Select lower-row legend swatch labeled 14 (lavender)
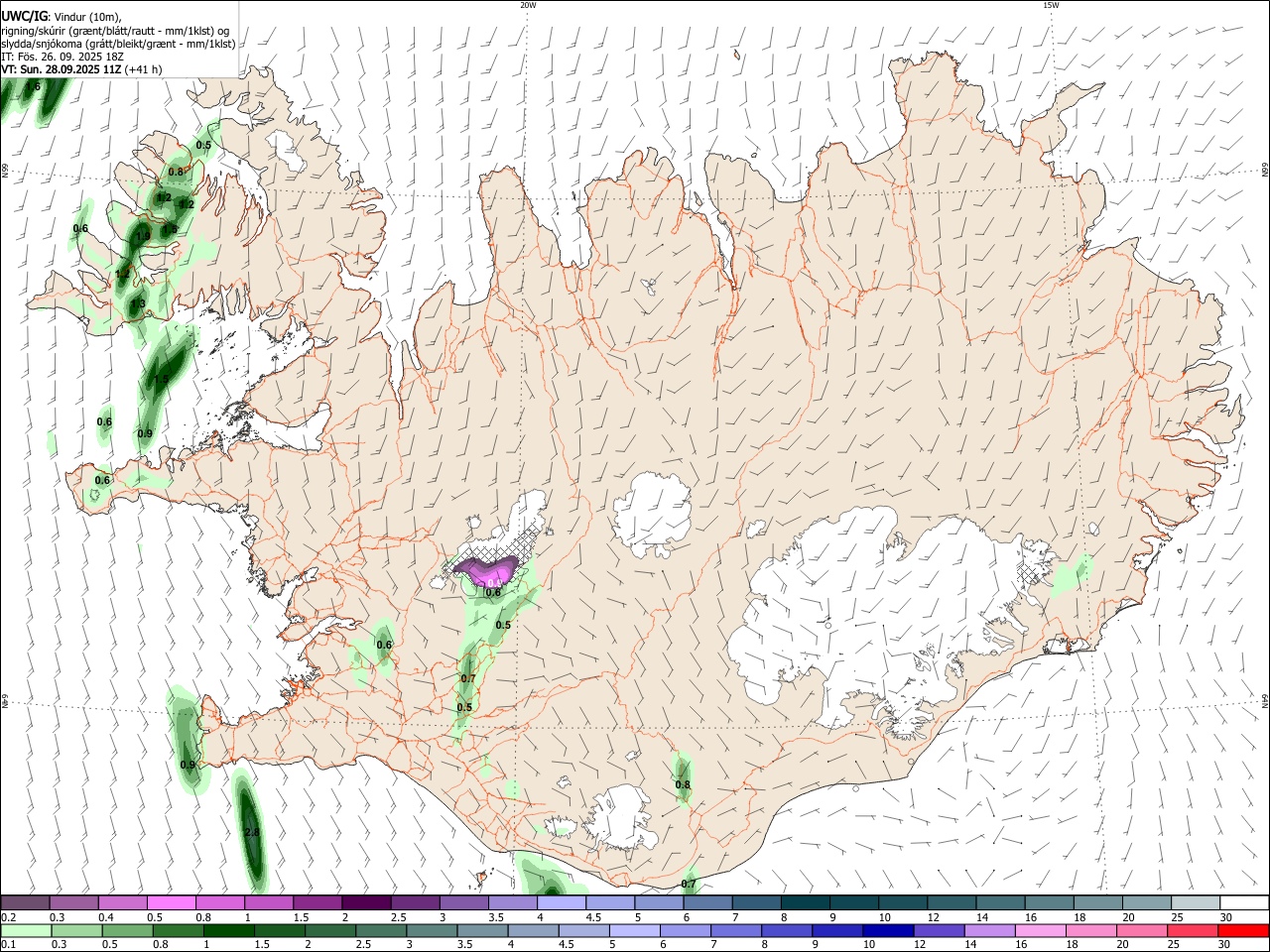Screen dimensions: 1270x952 (988, 930)
